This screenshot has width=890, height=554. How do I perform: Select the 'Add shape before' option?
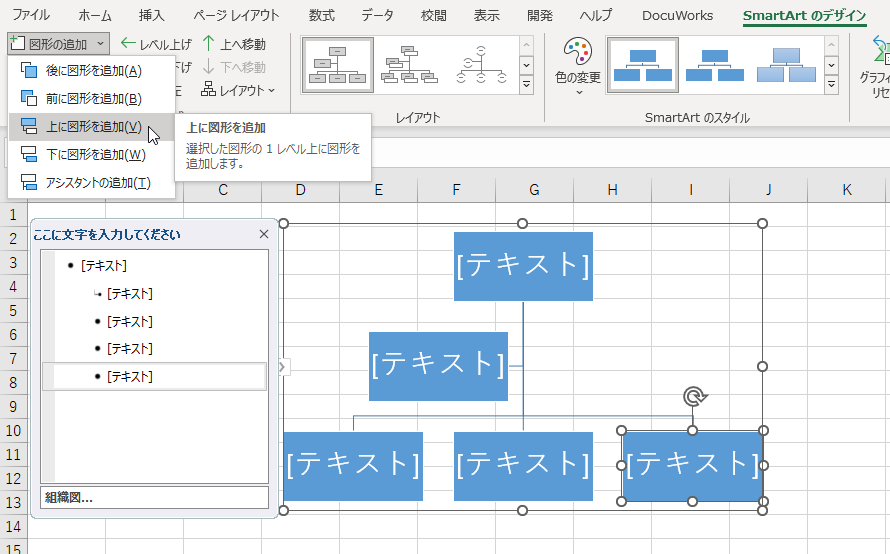(x=93, y=99)
